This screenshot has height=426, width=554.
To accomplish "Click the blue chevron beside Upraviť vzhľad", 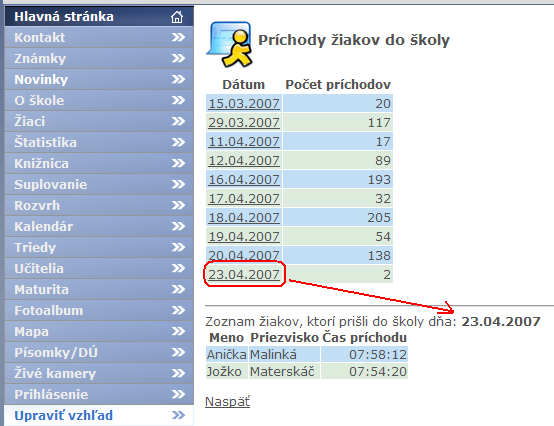I will pos(178,415).
